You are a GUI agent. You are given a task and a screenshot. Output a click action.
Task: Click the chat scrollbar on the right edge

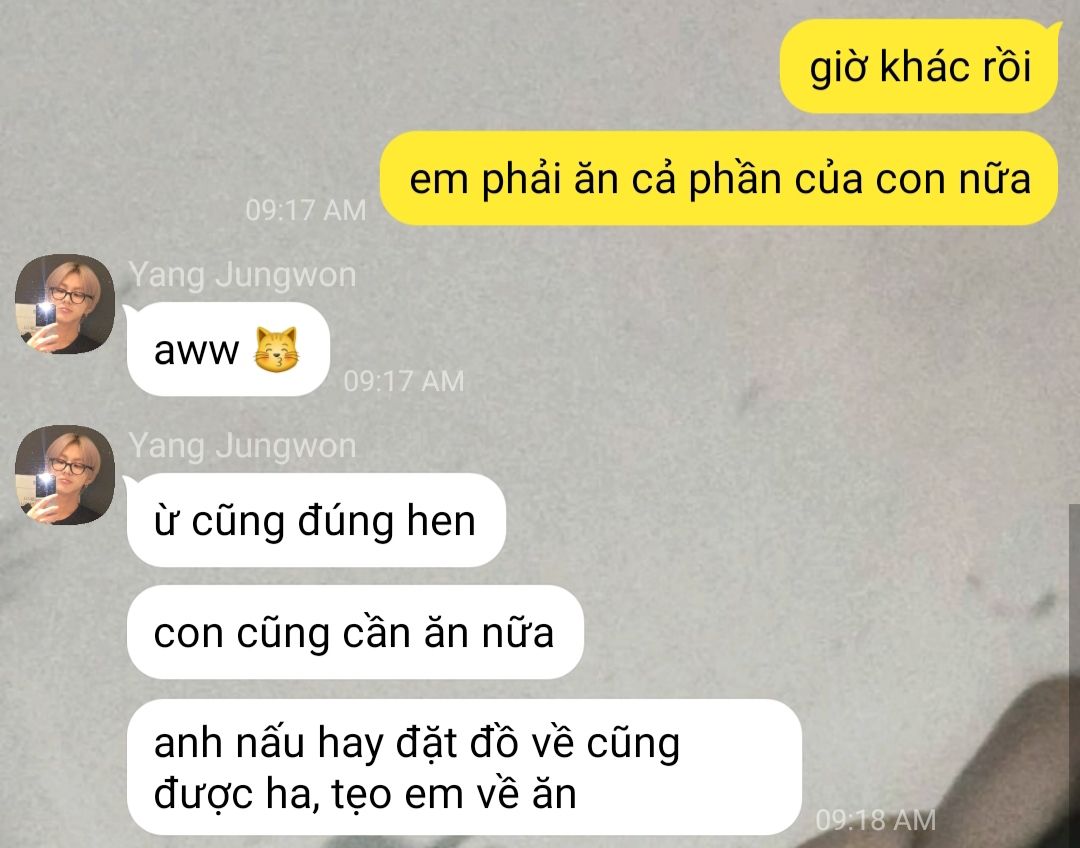pos(1074,675)
